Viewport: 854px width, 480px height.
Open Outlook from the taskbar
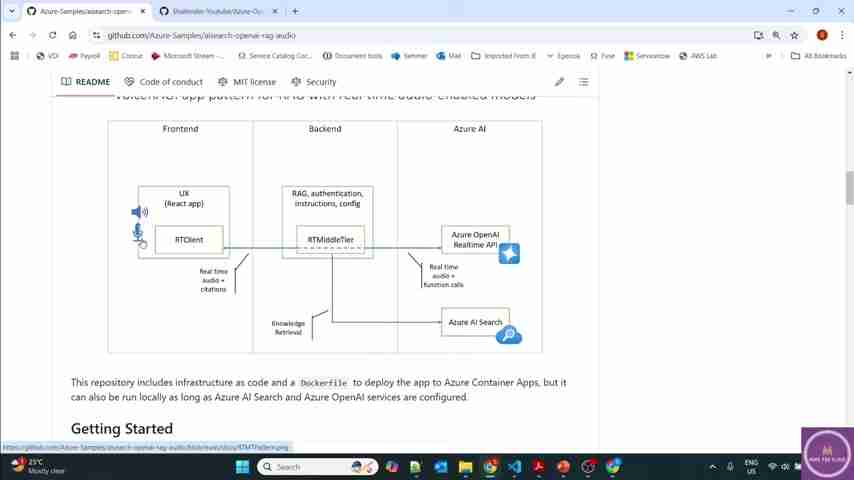point(441,467)
